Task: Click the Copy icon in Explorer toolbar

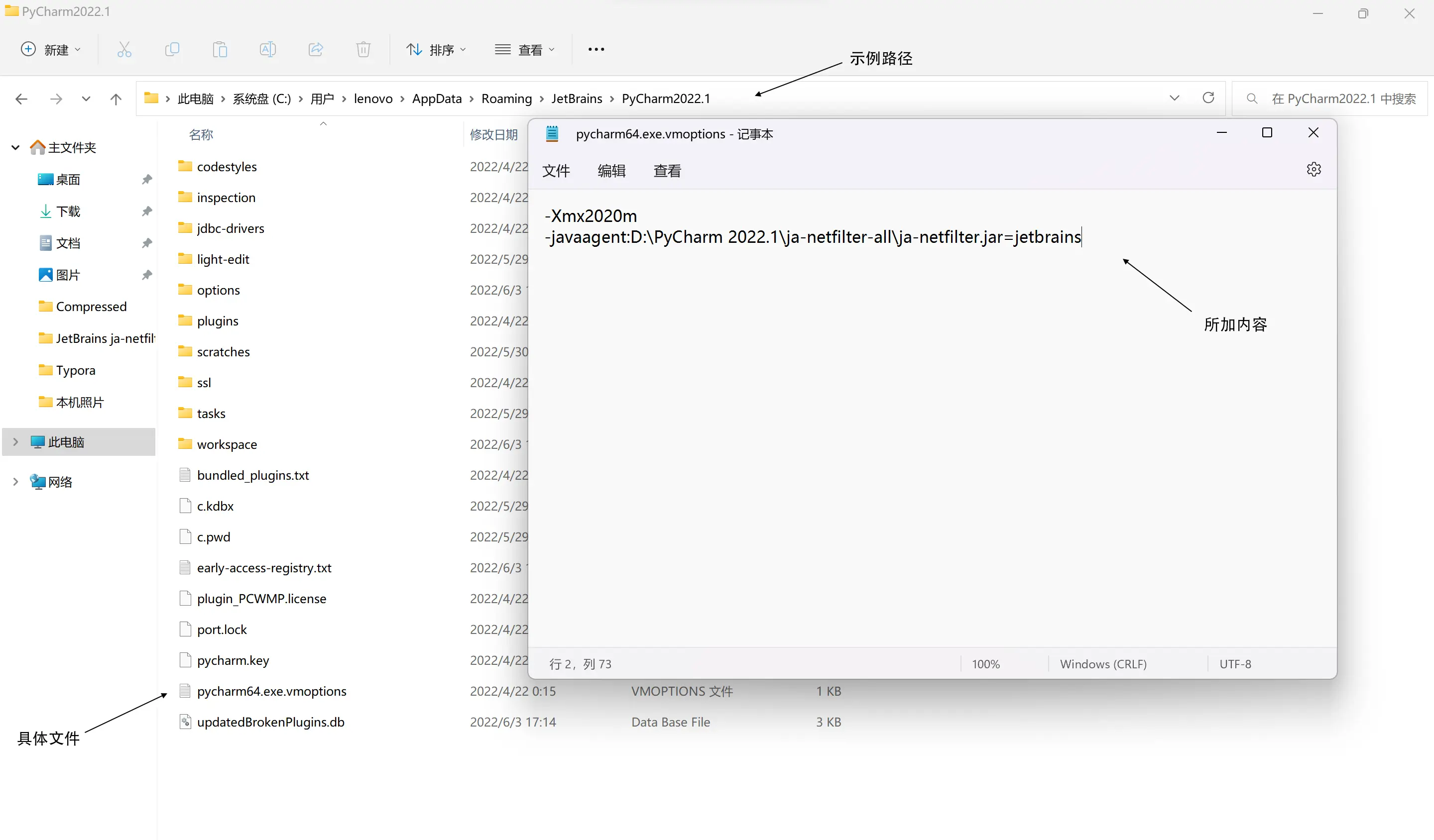Action: coord(172,49)
